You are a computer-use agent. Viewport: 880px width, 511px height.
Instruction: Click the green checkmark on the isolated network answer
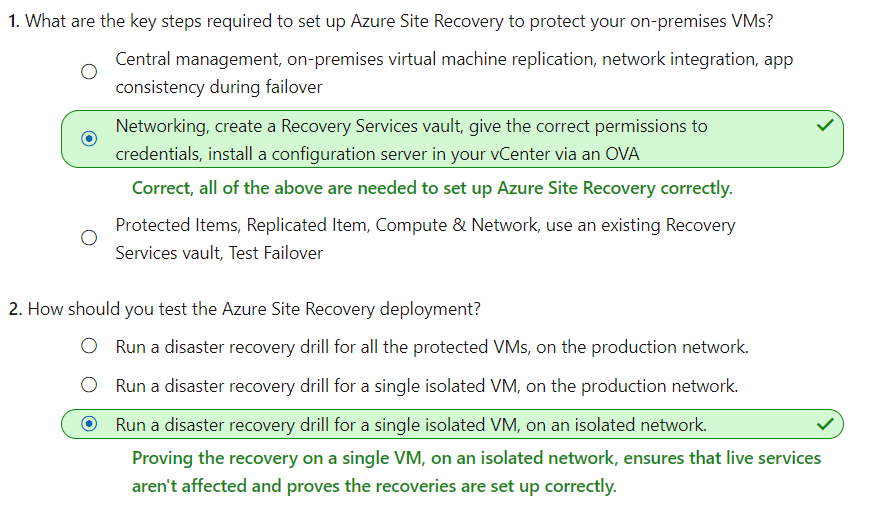coord(825,424)
